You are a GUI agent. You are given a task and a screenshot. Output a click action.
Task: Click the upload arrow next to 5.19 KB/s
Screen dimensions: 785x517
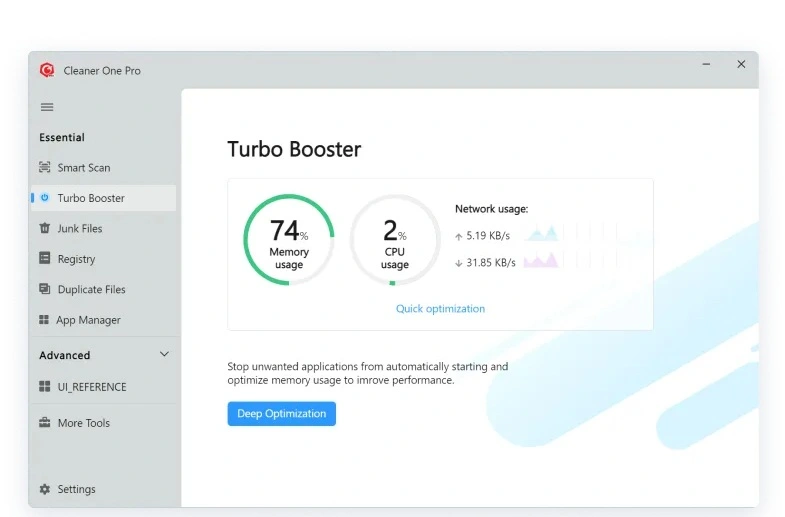459,236
